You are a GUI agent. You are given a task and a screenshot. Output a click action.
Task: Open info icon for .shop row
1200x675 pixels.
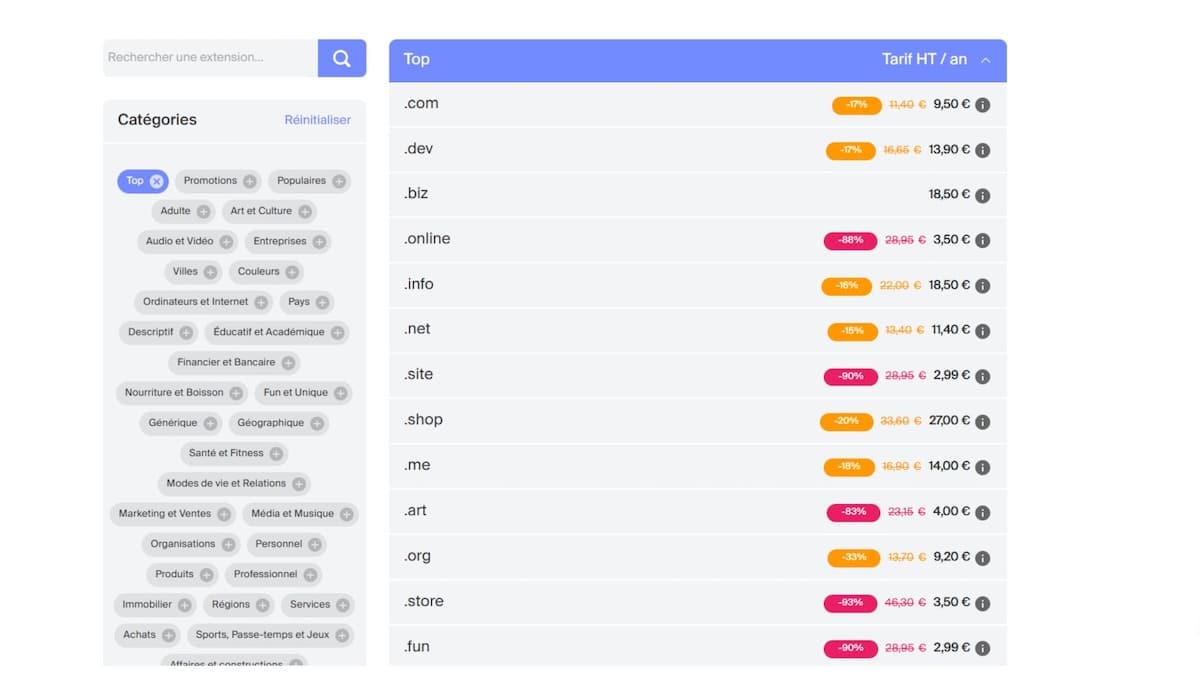(983, 422)
